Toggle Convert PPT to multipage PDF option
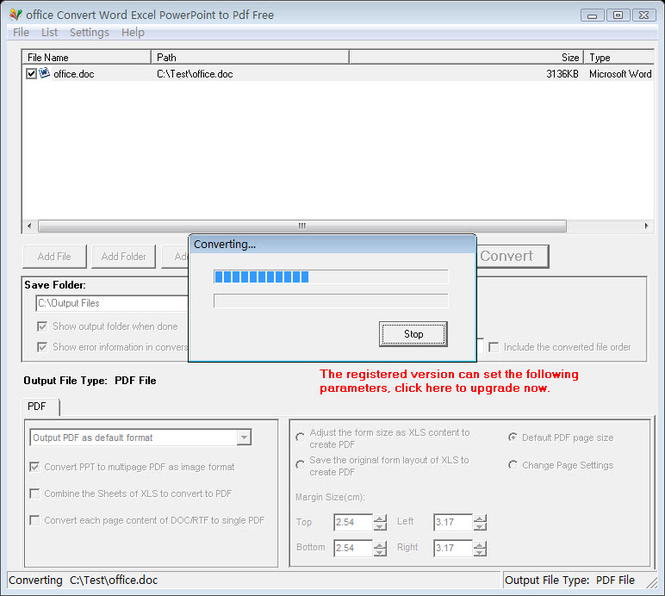The width and height of the screenshot is (665, 596). click(35, 467)
